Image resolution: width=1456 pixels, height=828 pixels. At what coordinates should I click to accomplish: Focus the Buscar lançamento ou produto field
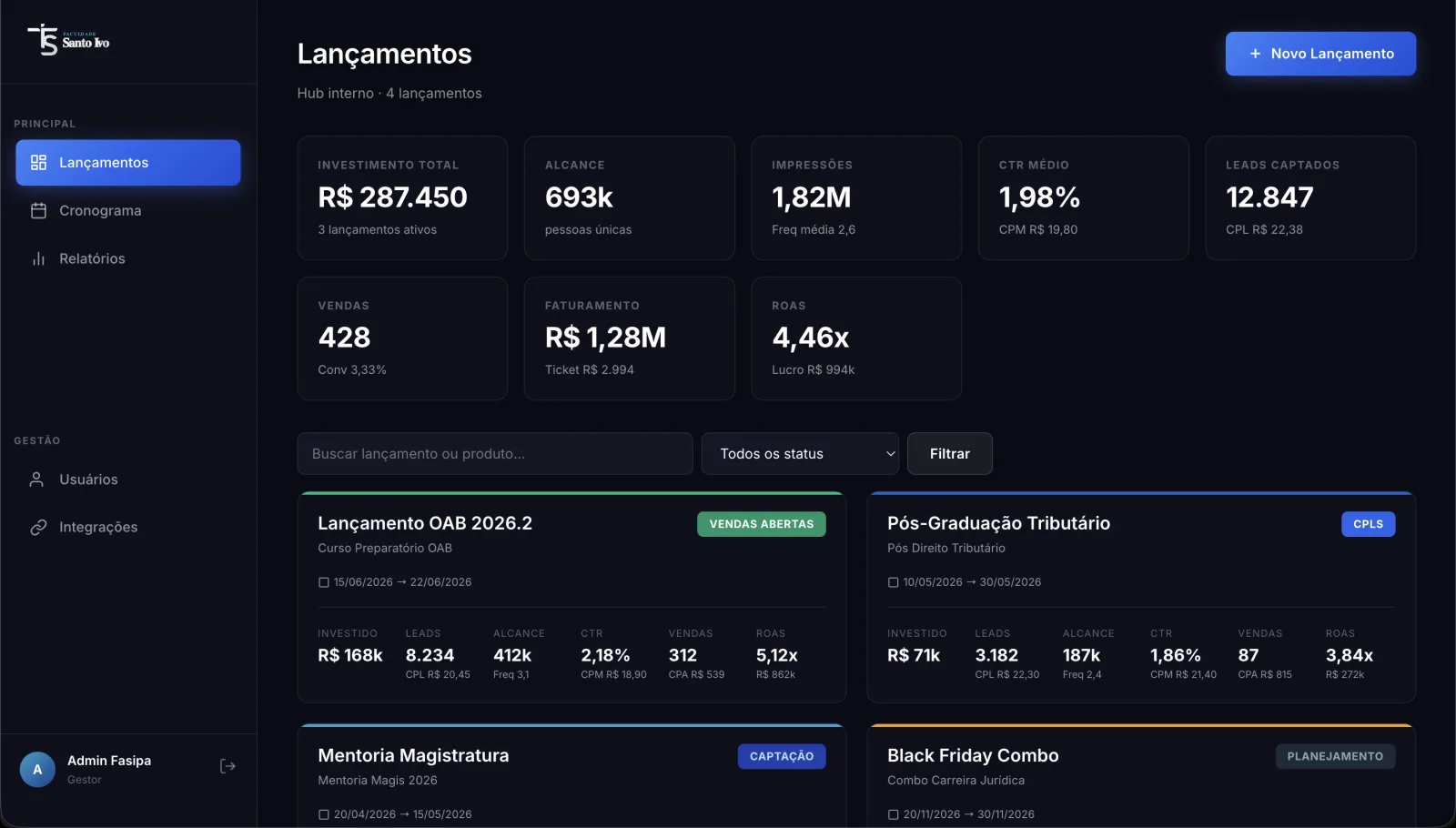[x=495, y=454]
